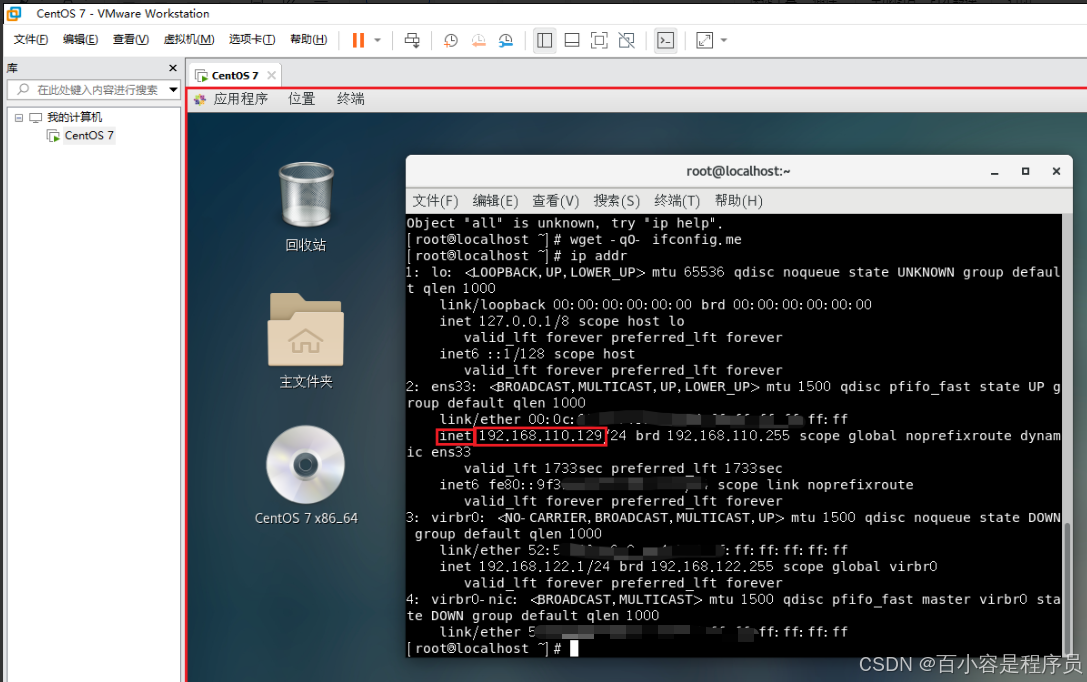Open terminal 终端(T) menu

click(677, 201)
